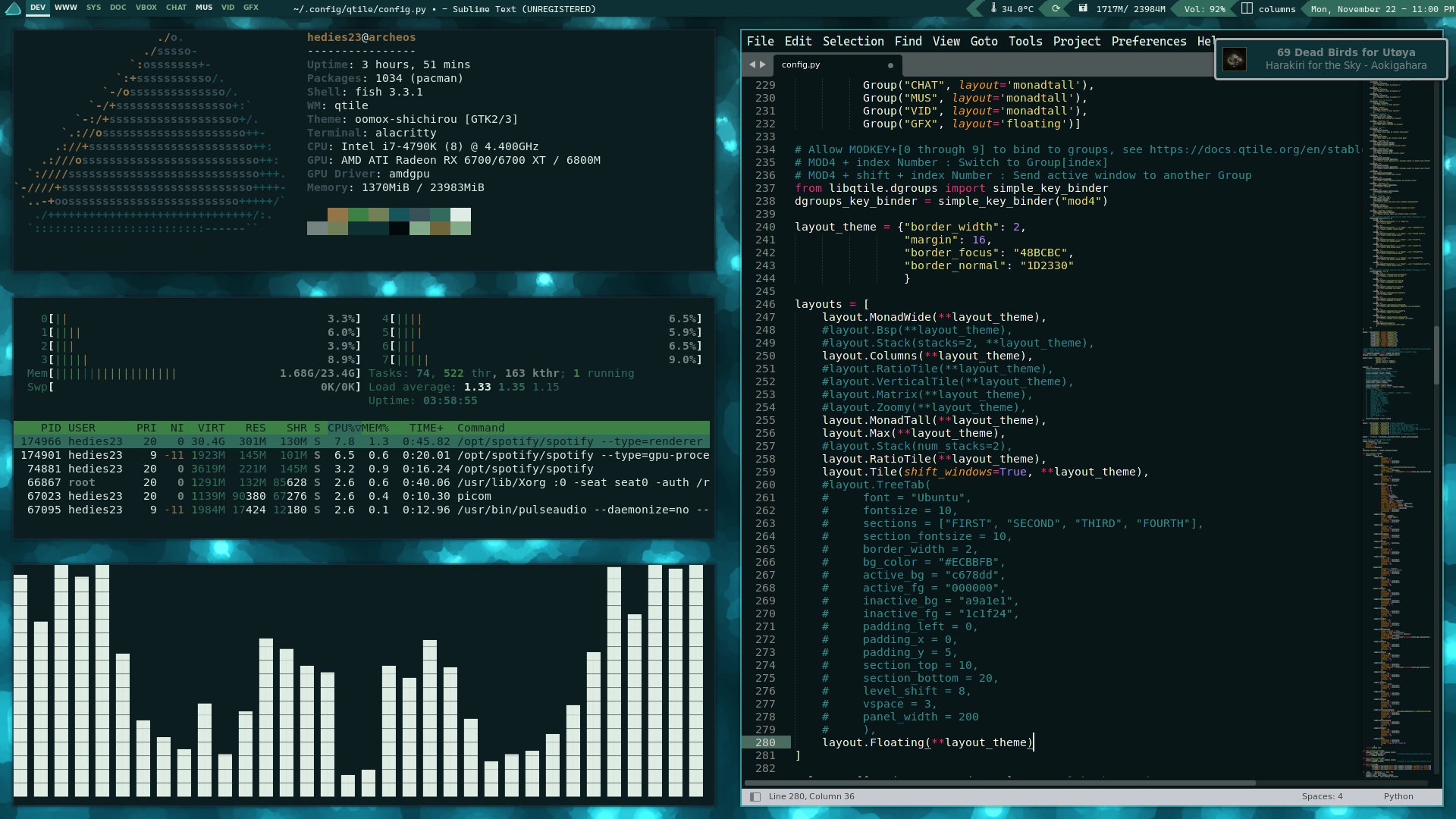
Task: Click the Mem usage bar in htop
Action: [193, 373]
